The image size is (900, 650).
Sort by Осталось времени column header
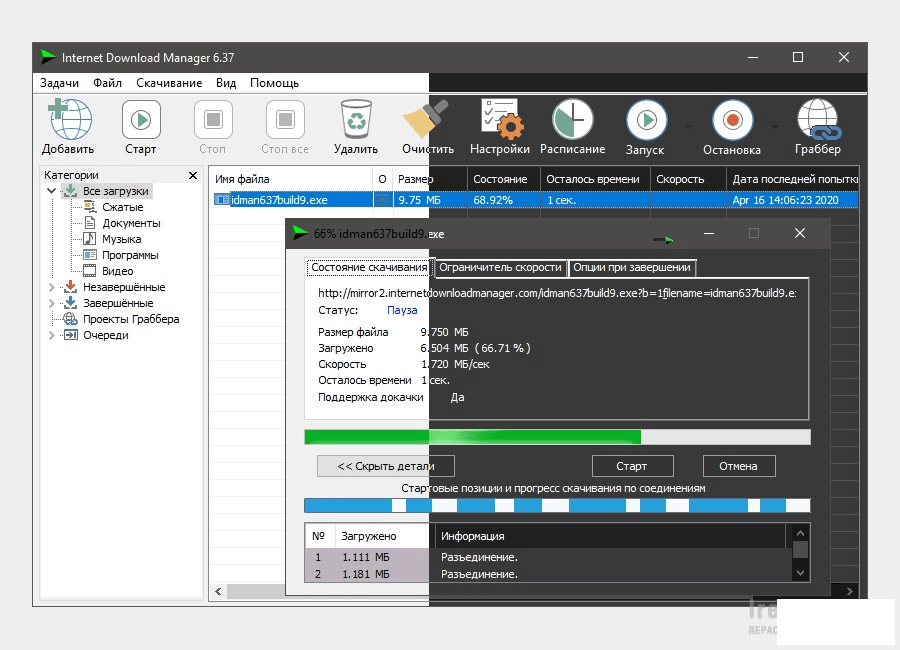[595, 179]
